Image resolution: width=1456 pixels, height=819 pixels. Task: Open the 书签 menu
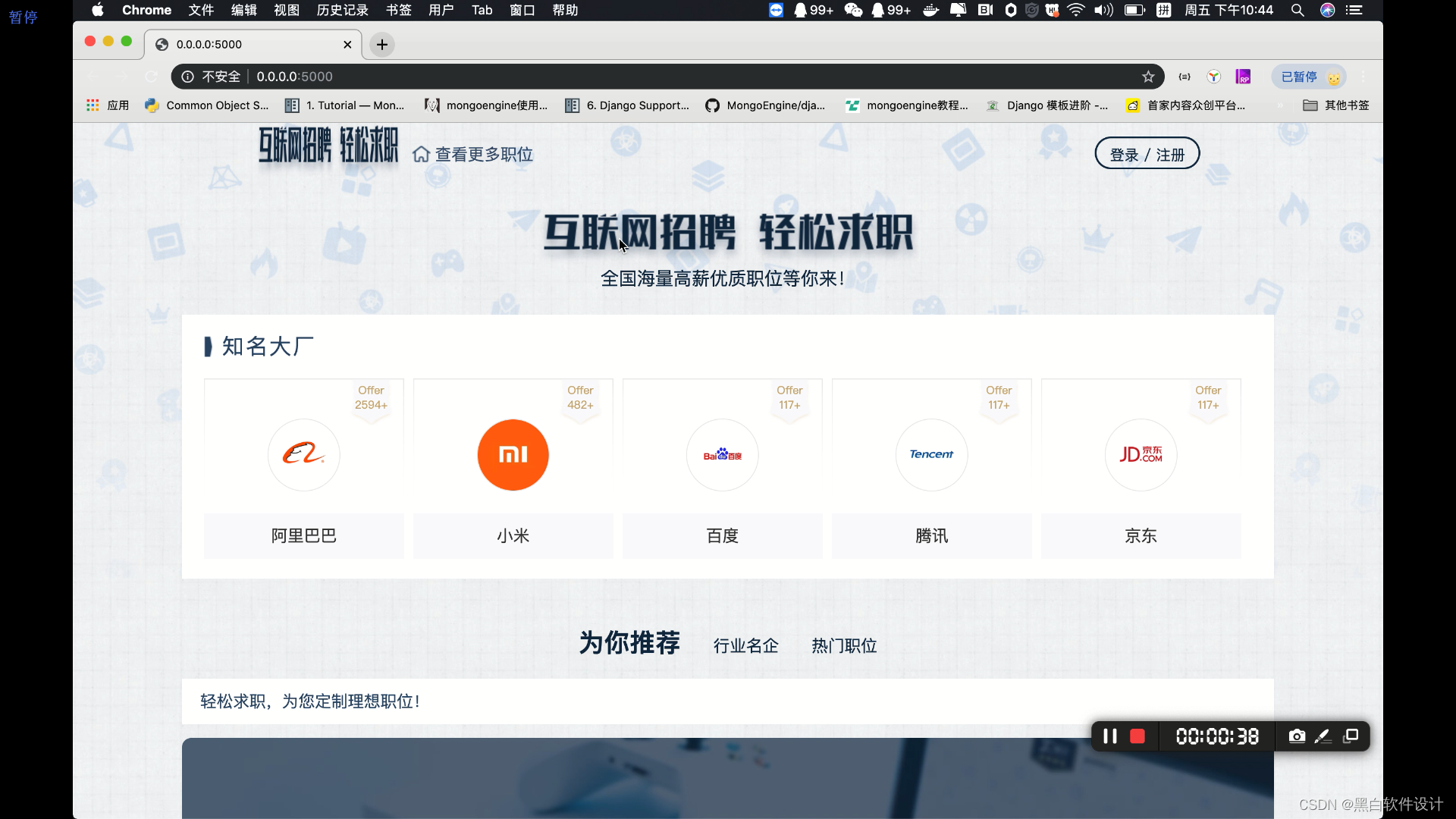point(398,10)
